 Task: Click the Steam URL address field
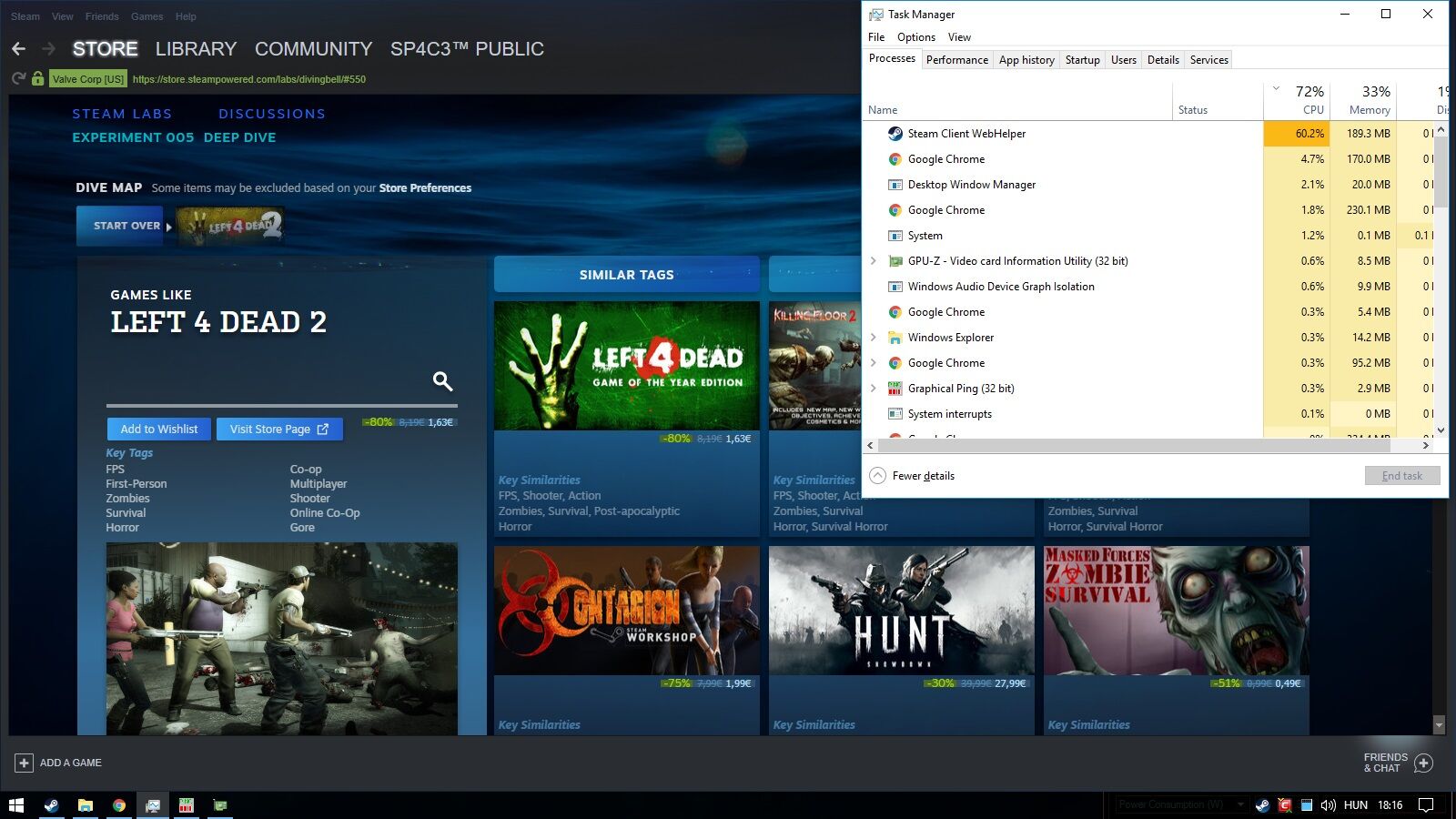point(249,79)
